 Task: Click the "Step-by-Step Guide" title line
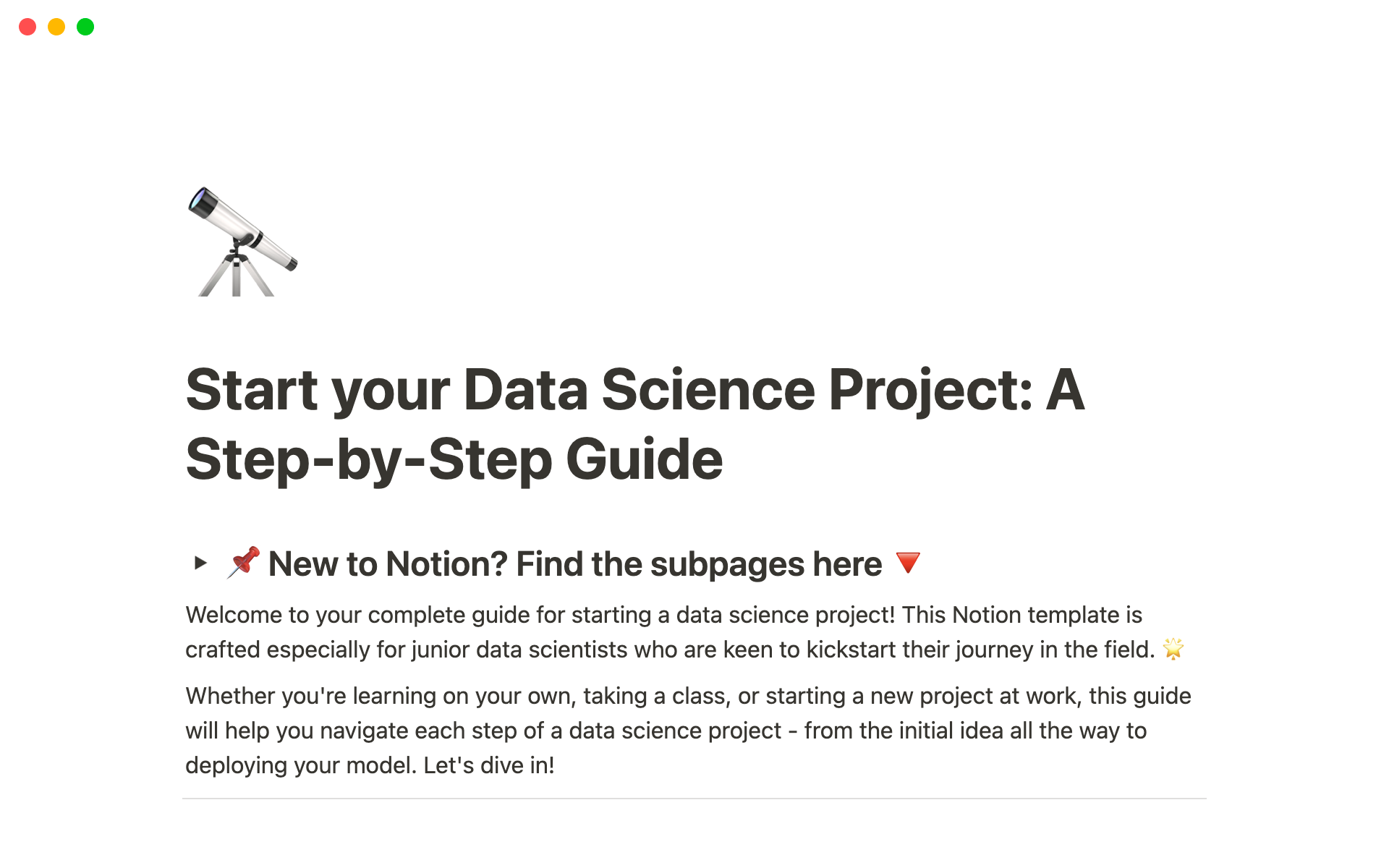[x=454, y=459]
